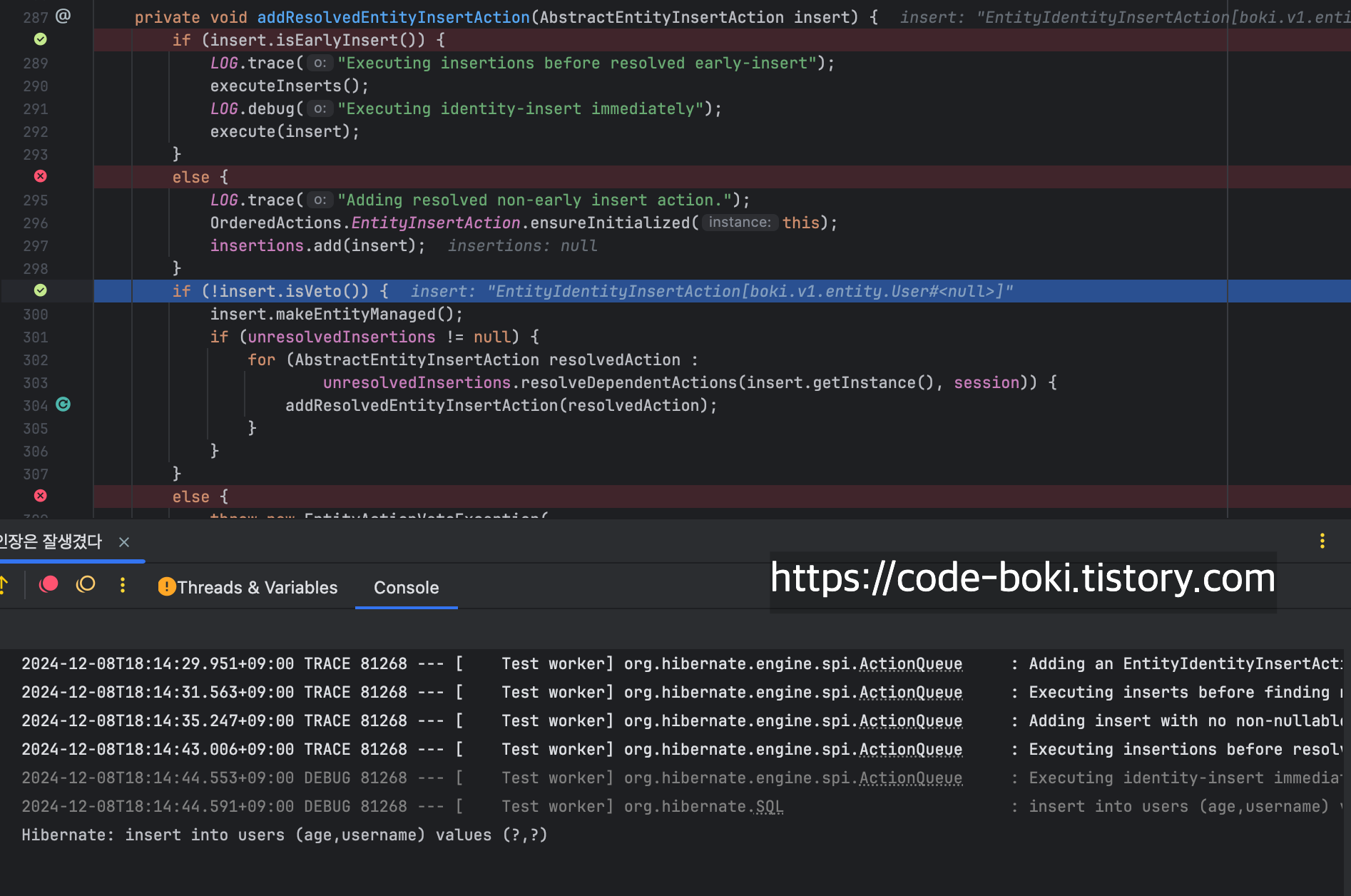Click line number 289 in the gutter

(36, 63)
